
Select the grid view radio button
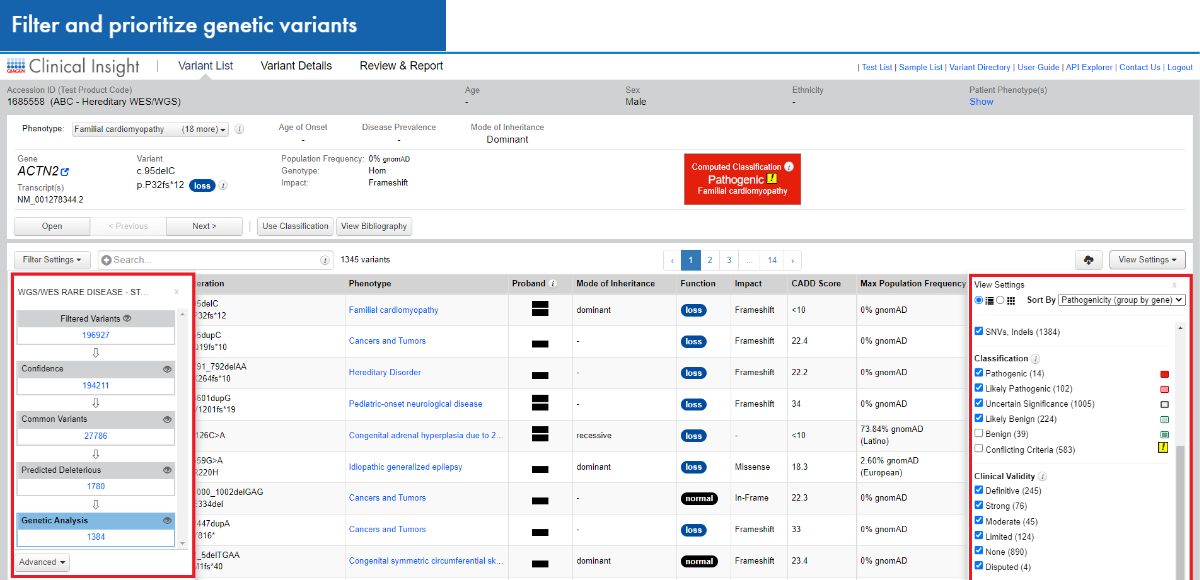coord(1001,300)
